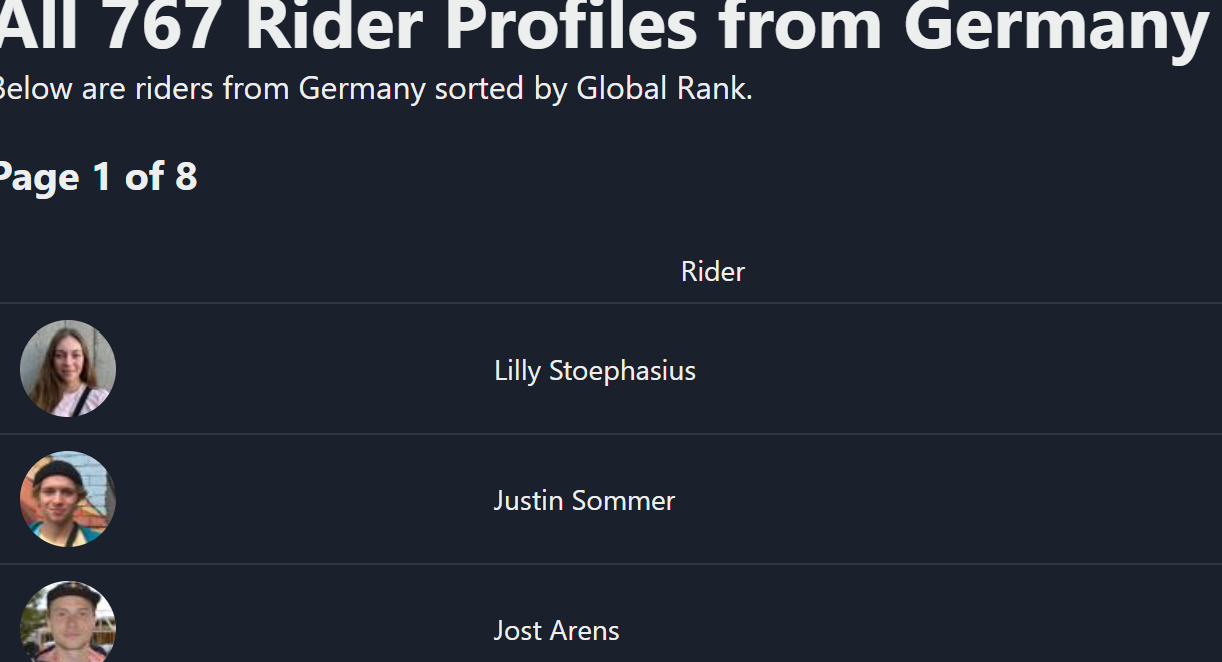Click the surname "Stoephasius" in the first row

pyautogui.click(x=622, y=371)
